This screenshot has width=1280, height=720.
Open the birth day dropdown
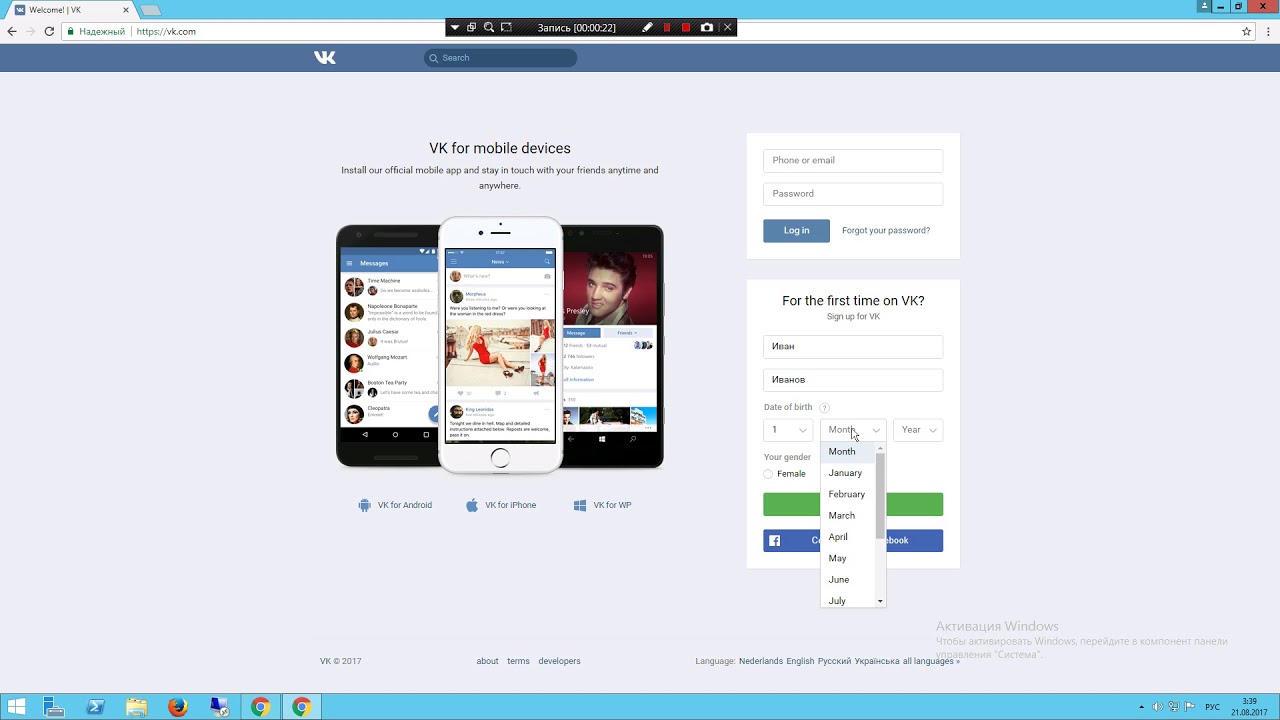[788, 430]
